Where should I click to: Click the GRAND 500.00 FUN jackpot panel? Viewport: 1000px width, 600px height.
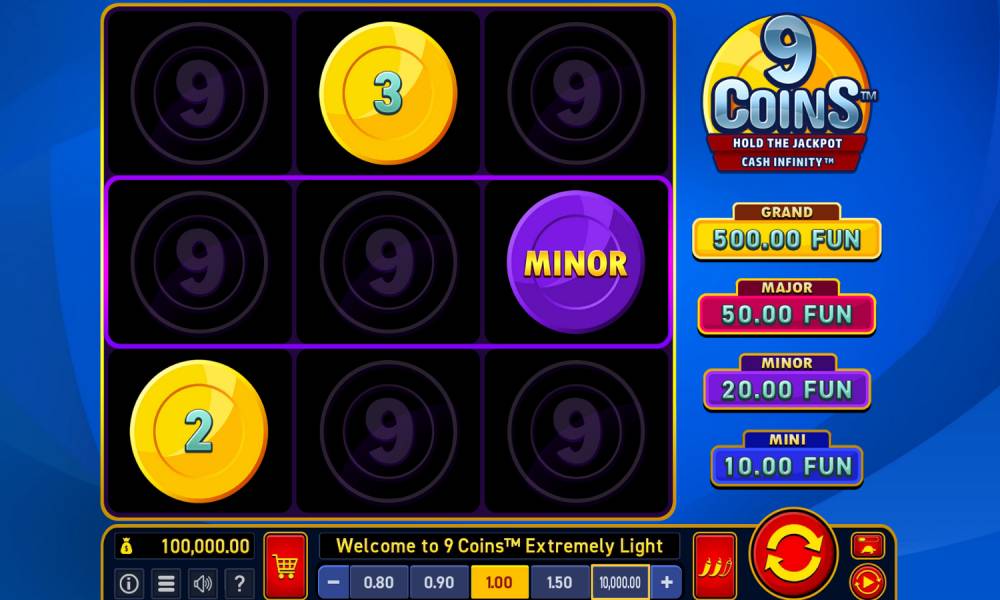click(x=787, y=231)
